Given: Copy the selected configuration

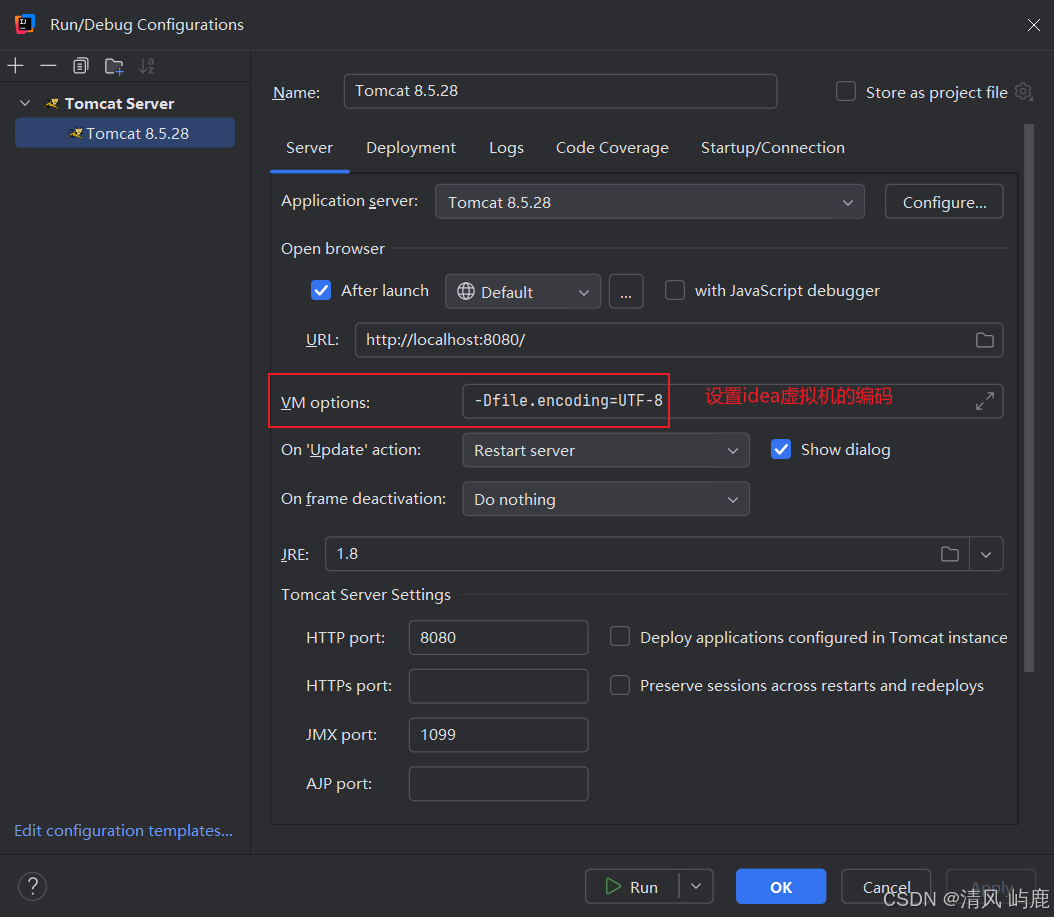Looking at the screenshot, I should click(81, 66).
